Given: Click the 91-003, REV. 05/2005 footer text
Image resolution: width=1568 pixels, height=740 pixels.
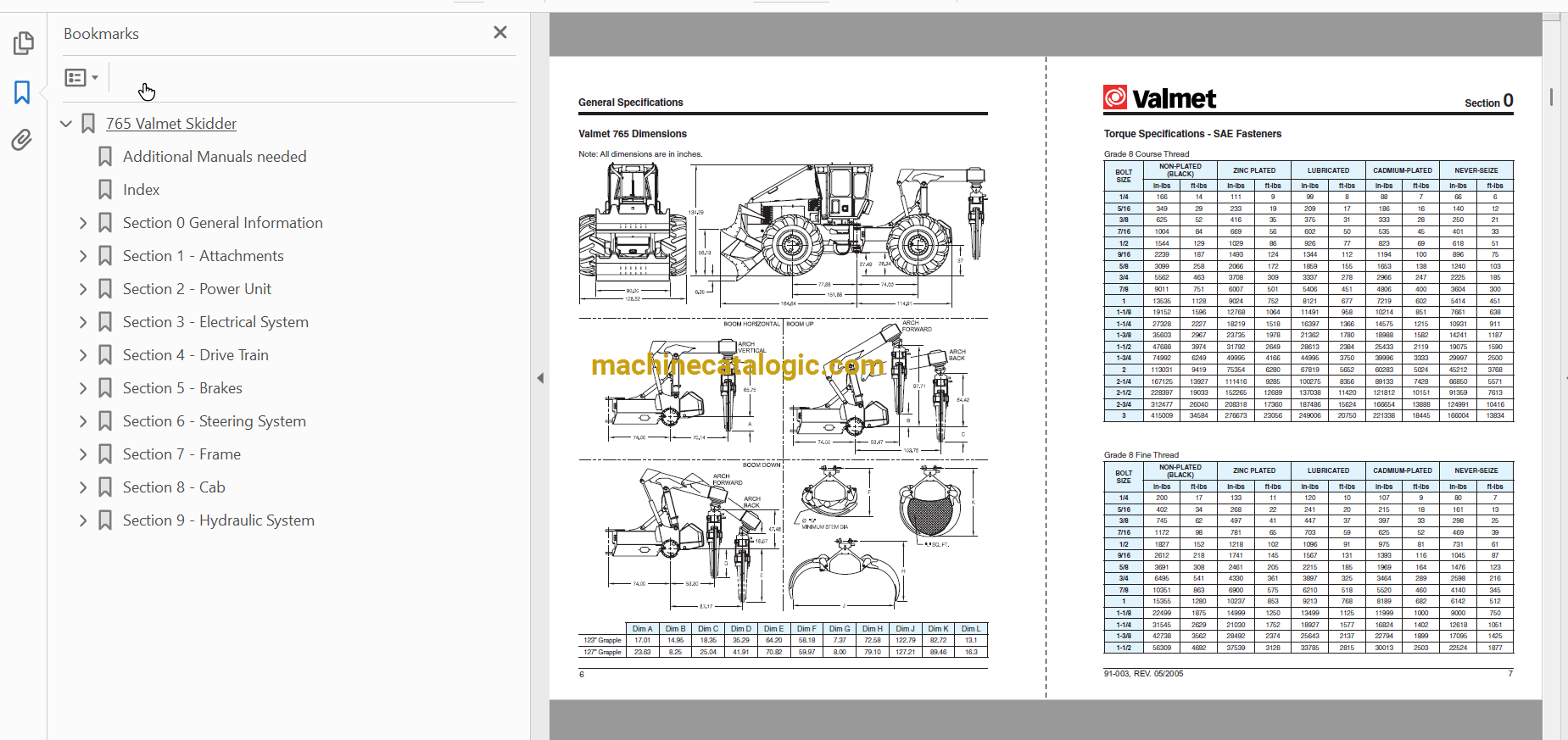Looking at the screenshot, I should (x=1143, y=674).
